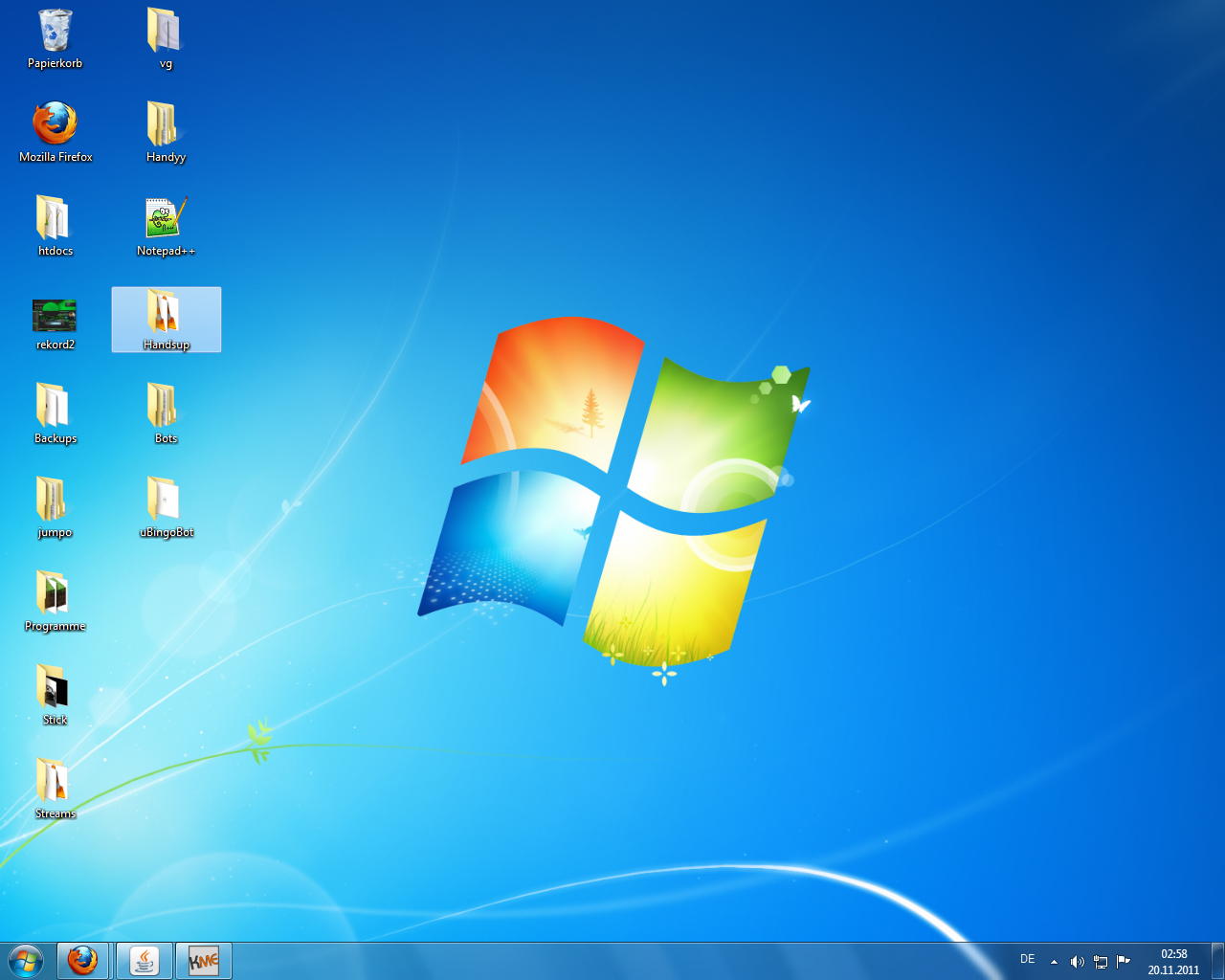
Task: Open the DE input language selector
Action: 1027,959
